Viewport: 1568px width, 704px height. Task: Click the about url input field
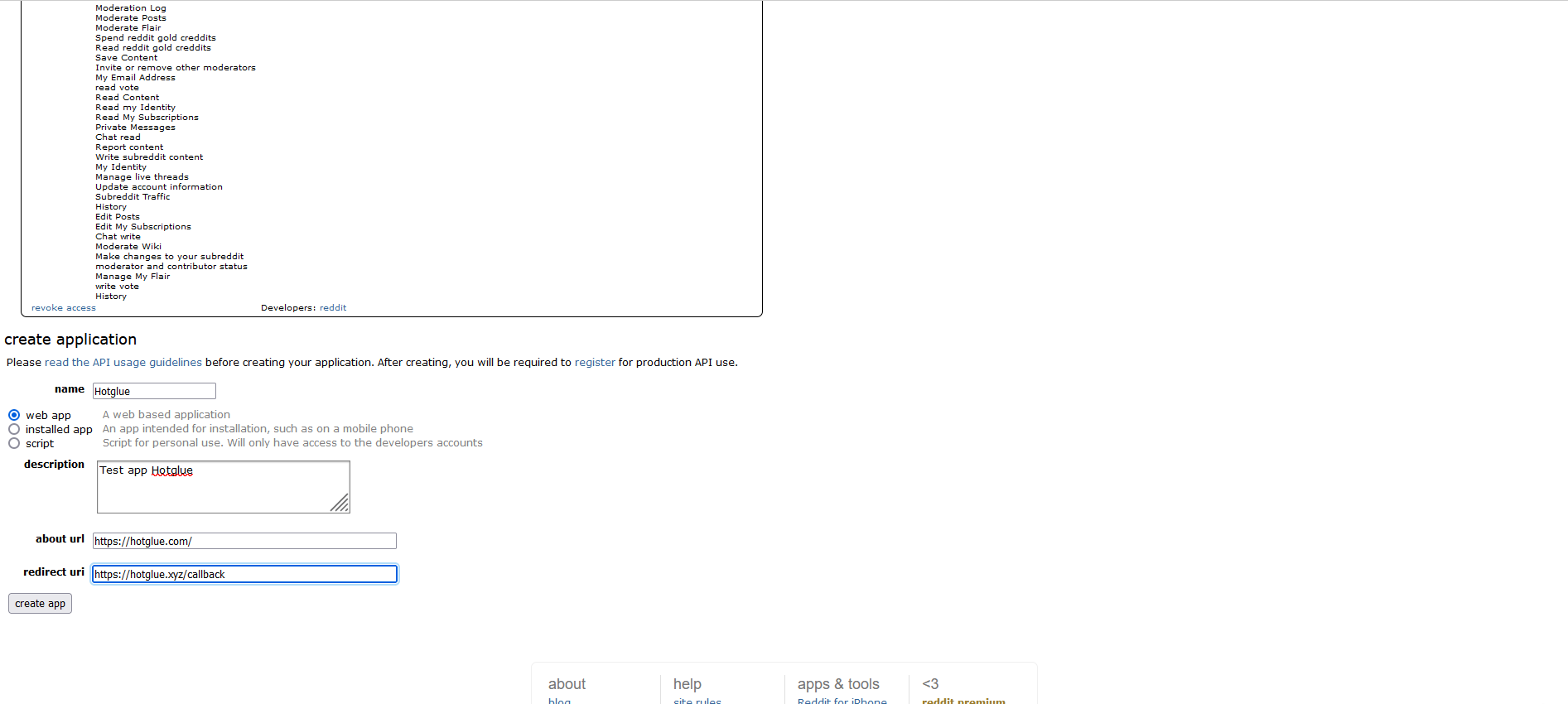(x=244, y=541)
